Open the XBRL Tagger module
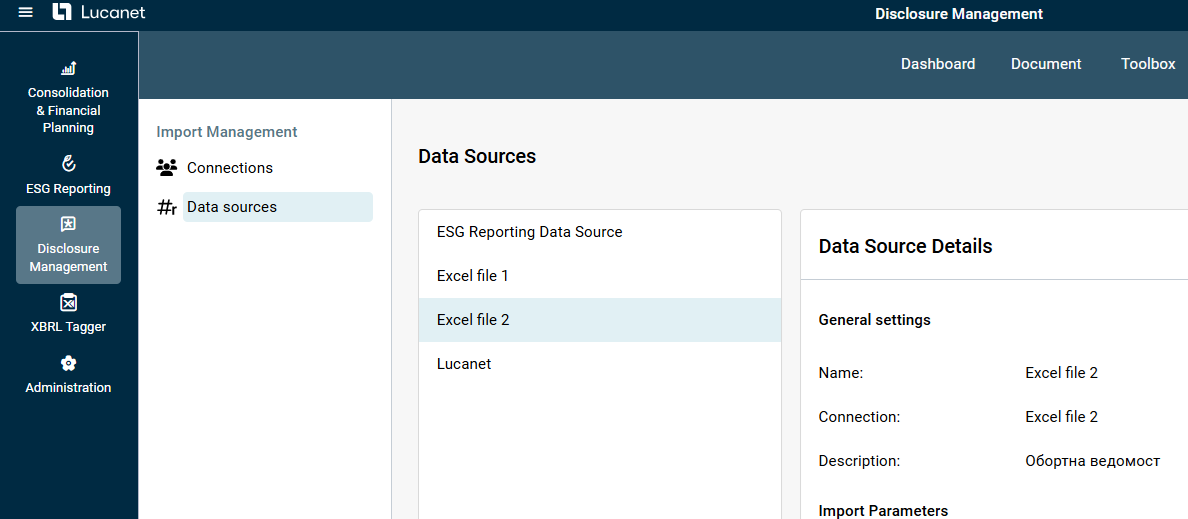 click(68, 314)
